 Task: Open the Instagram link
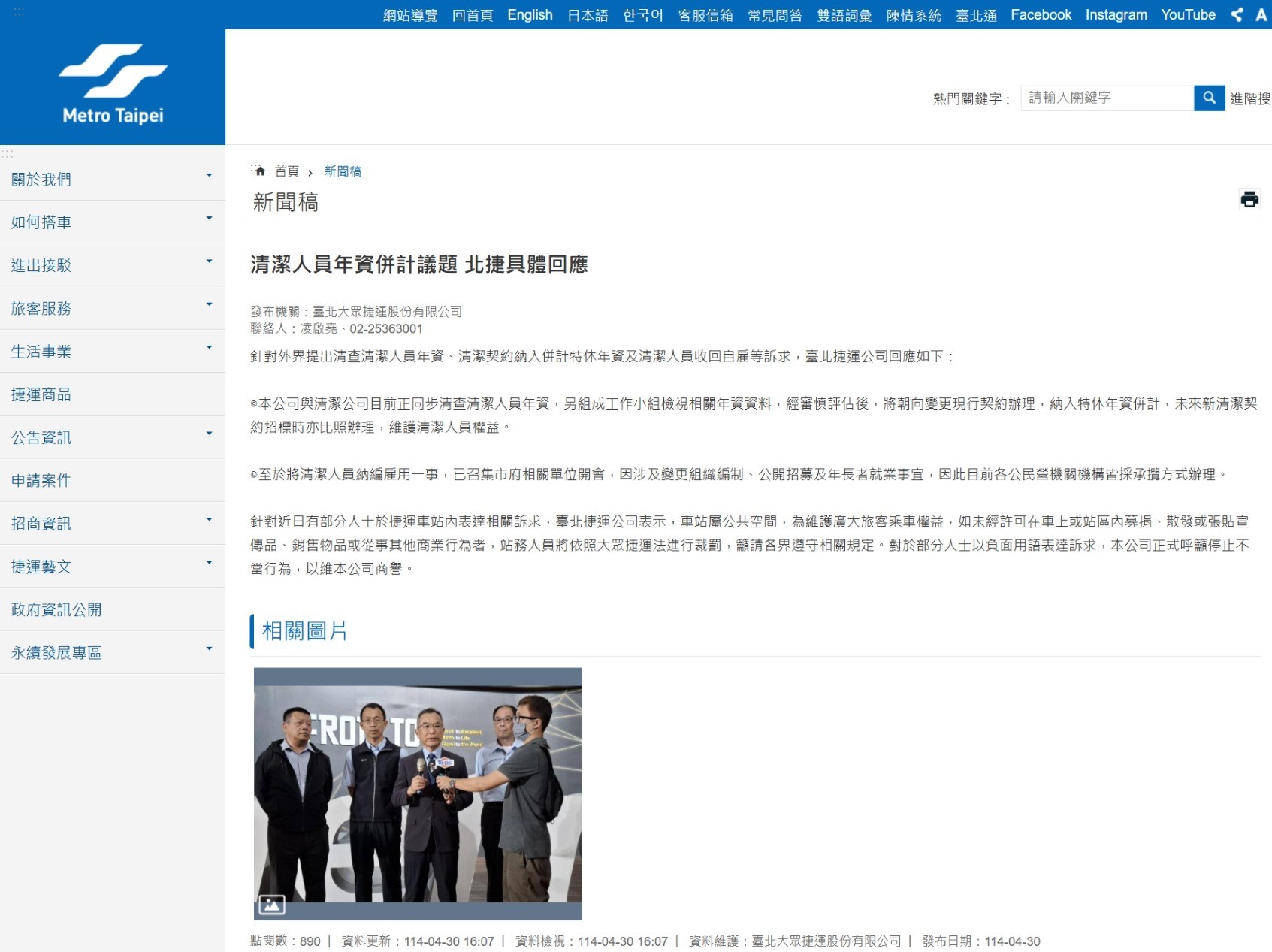pos(1116,15)
